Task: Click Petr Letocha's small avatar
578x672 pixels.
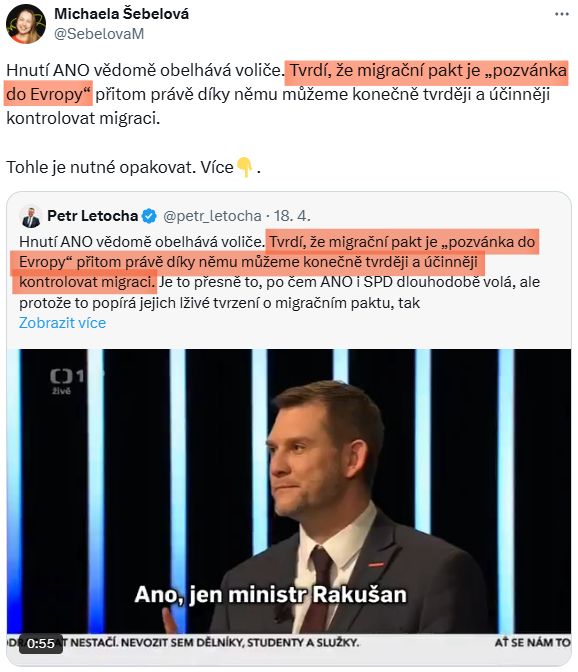Action: pyautogui.click(x=30, y=217)
